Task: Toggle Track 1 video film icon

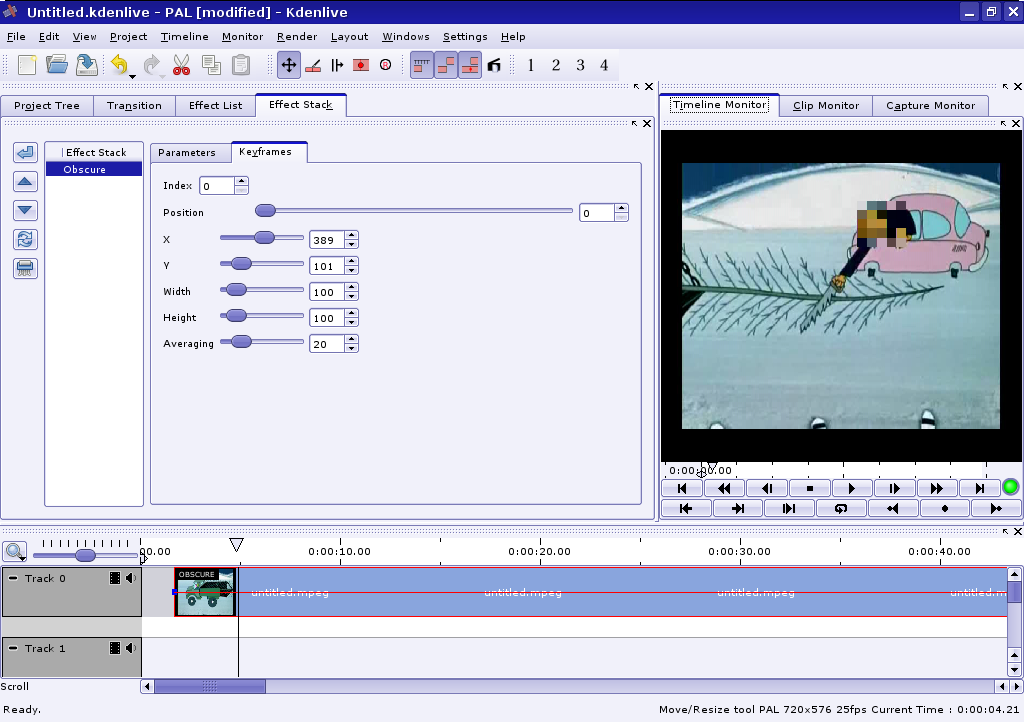Action: [x=115, y=648]
